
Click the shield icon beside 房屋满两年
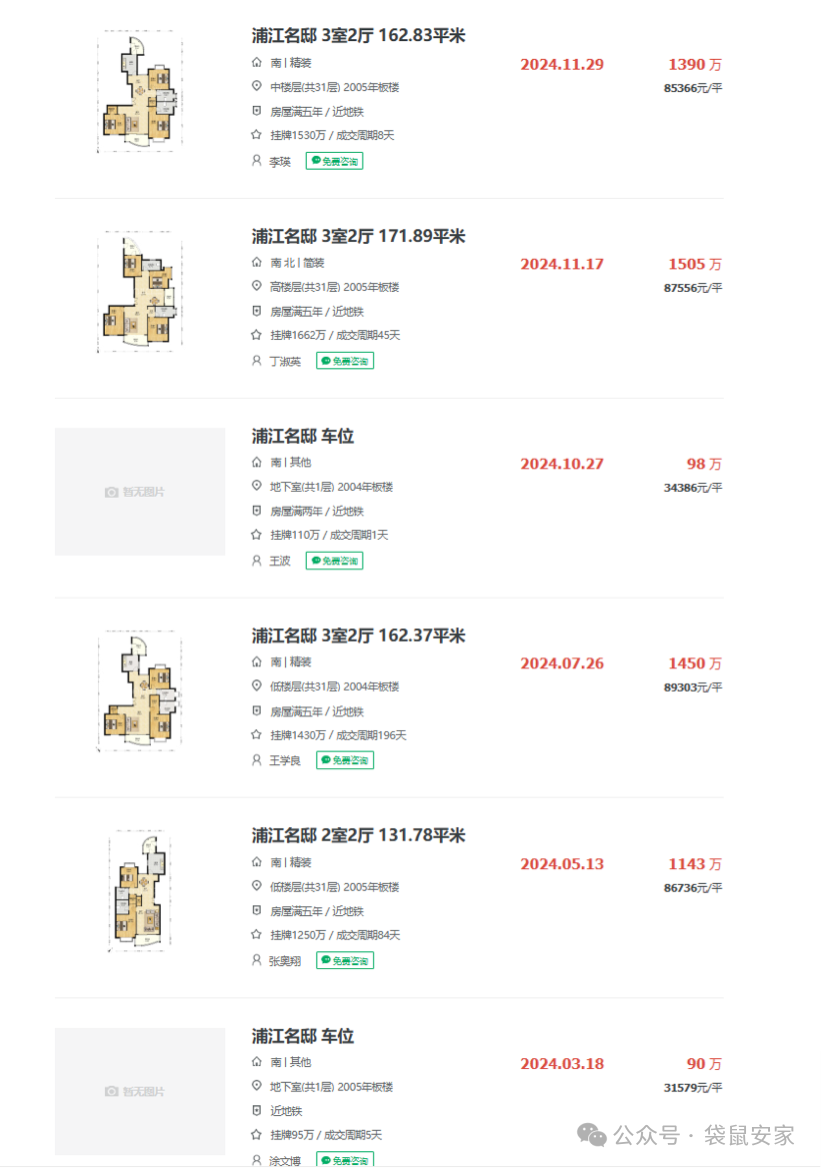tap(257, 511)
